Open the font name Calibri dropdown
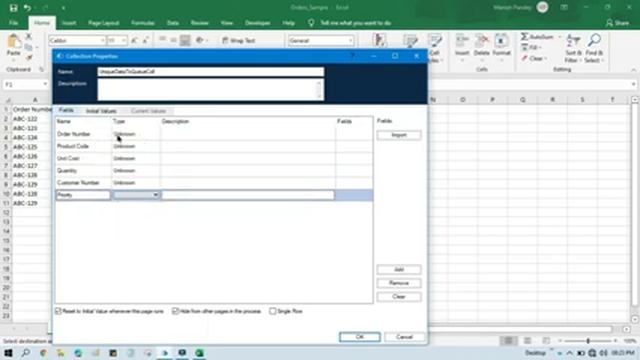This screenshot has height=360, width=640. pyautogui.click(x=102, y=40)
